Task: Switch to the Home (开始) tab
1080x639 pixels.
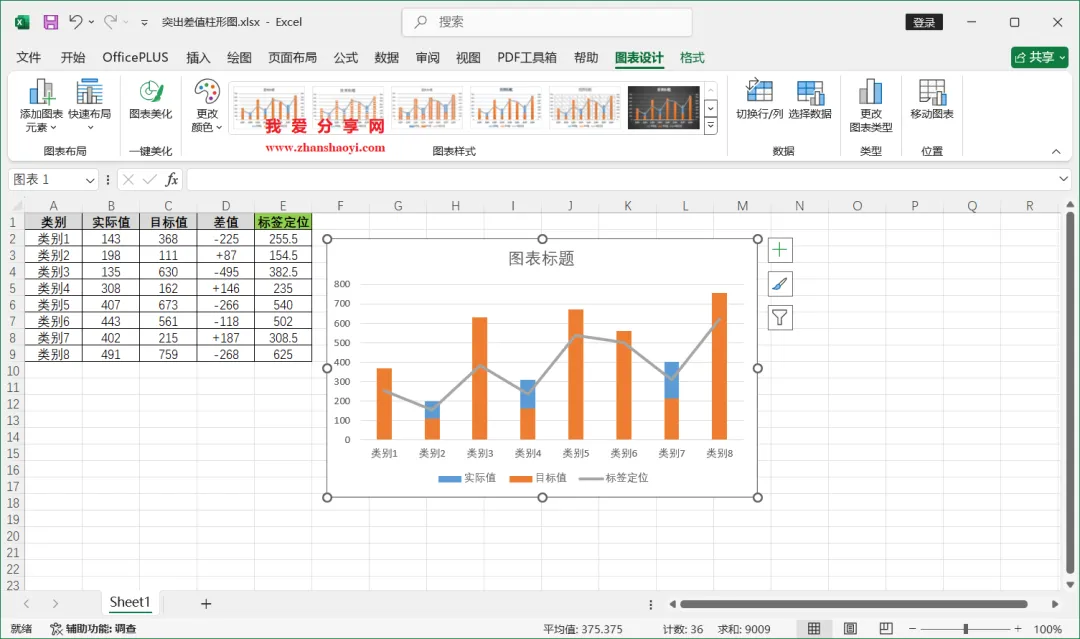Action: (73, 58)
